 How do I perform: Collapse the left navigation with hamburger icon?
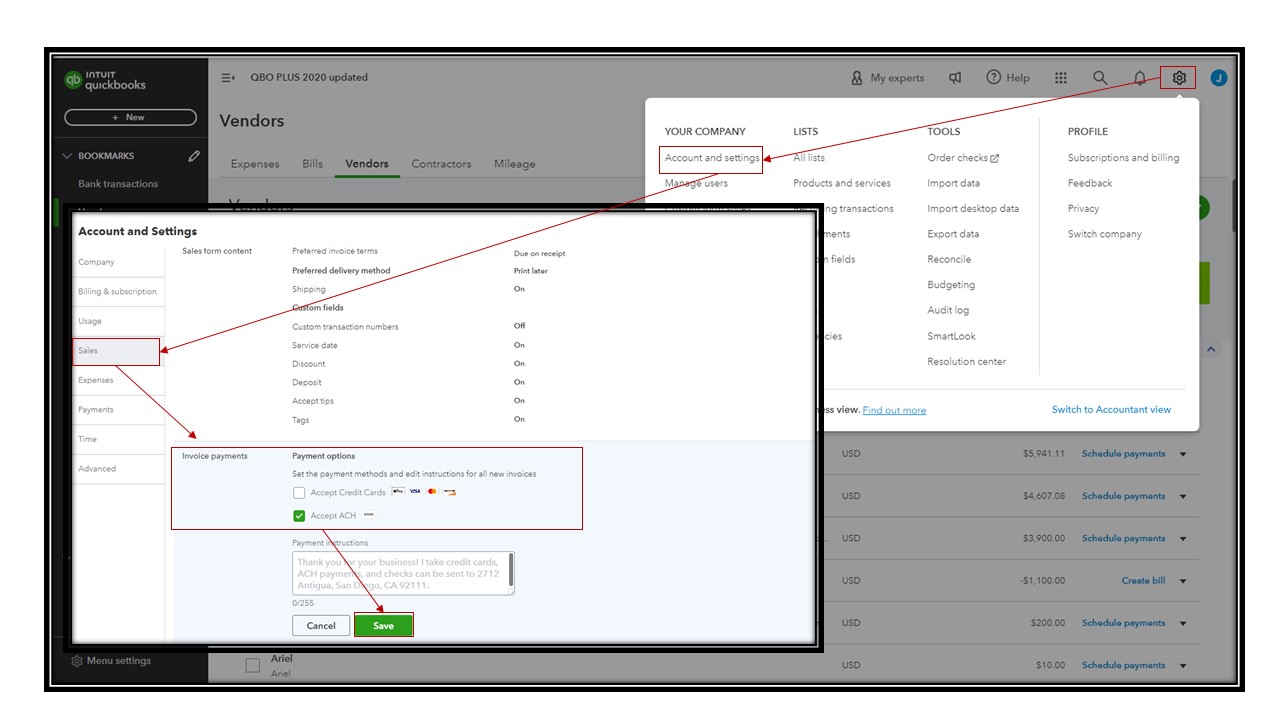pos(228,78)
